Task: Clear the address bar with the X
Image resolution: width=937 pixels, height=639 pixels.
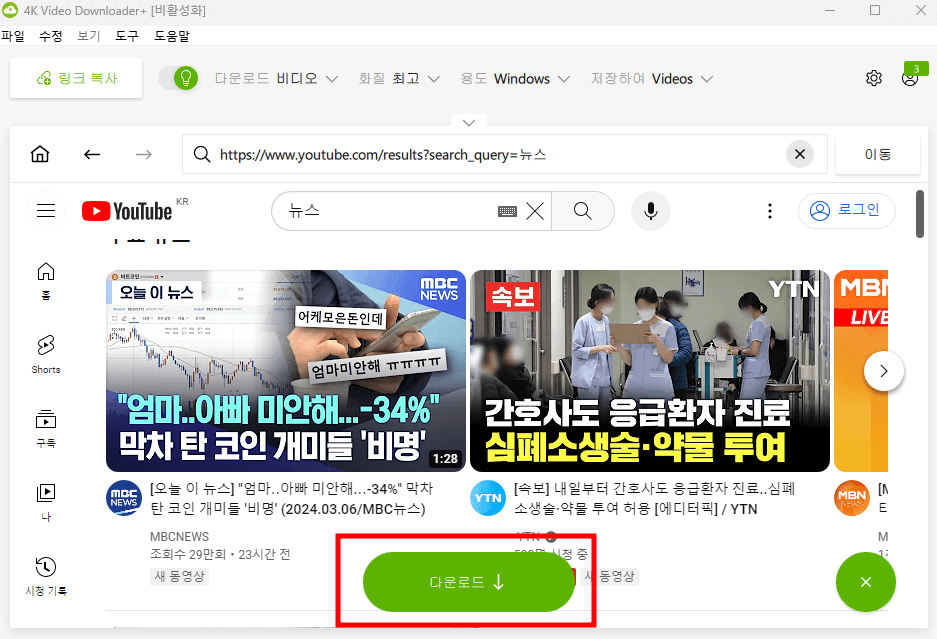Action: (x=800, y=154)
